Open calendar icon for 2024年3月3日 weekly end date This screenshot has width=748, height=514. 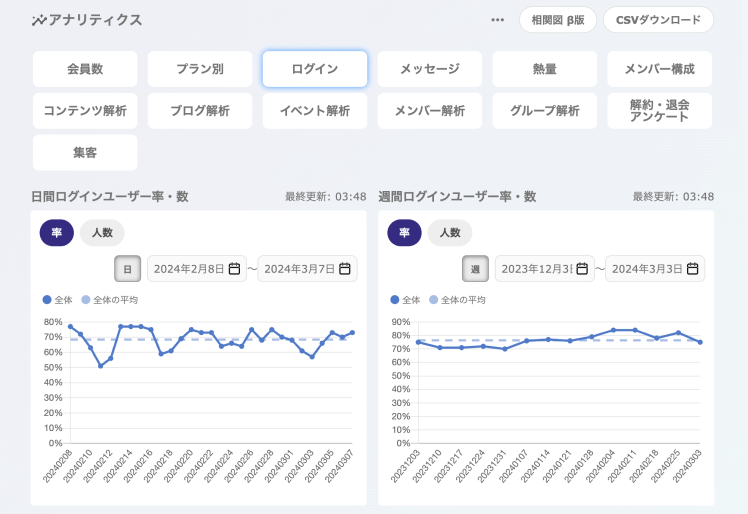tap(692, 269)
